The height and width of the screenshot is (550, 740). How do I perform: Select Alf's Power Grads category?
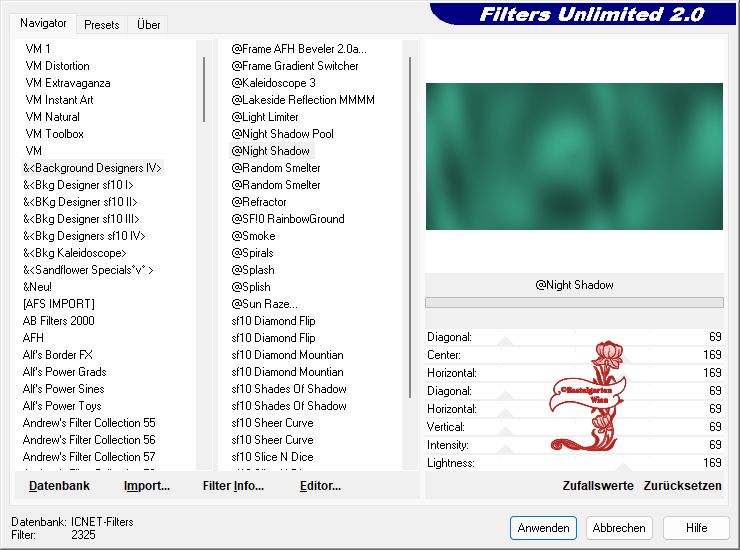tap(65, 372)
